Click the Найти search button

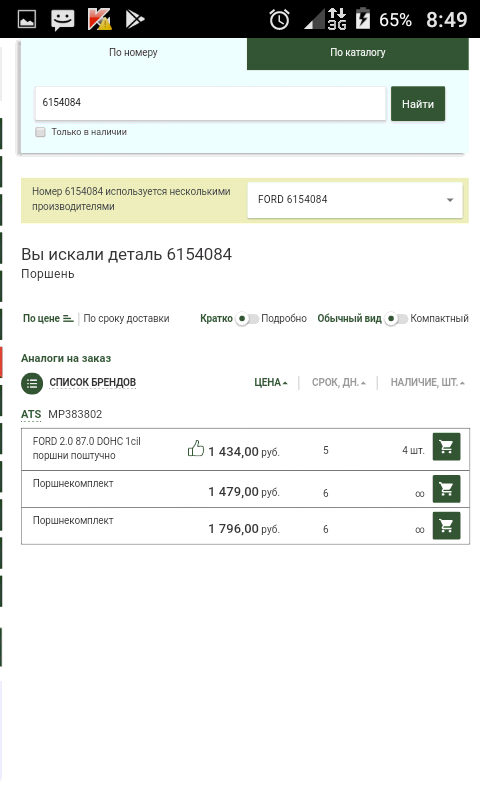(x=418, y=104)
